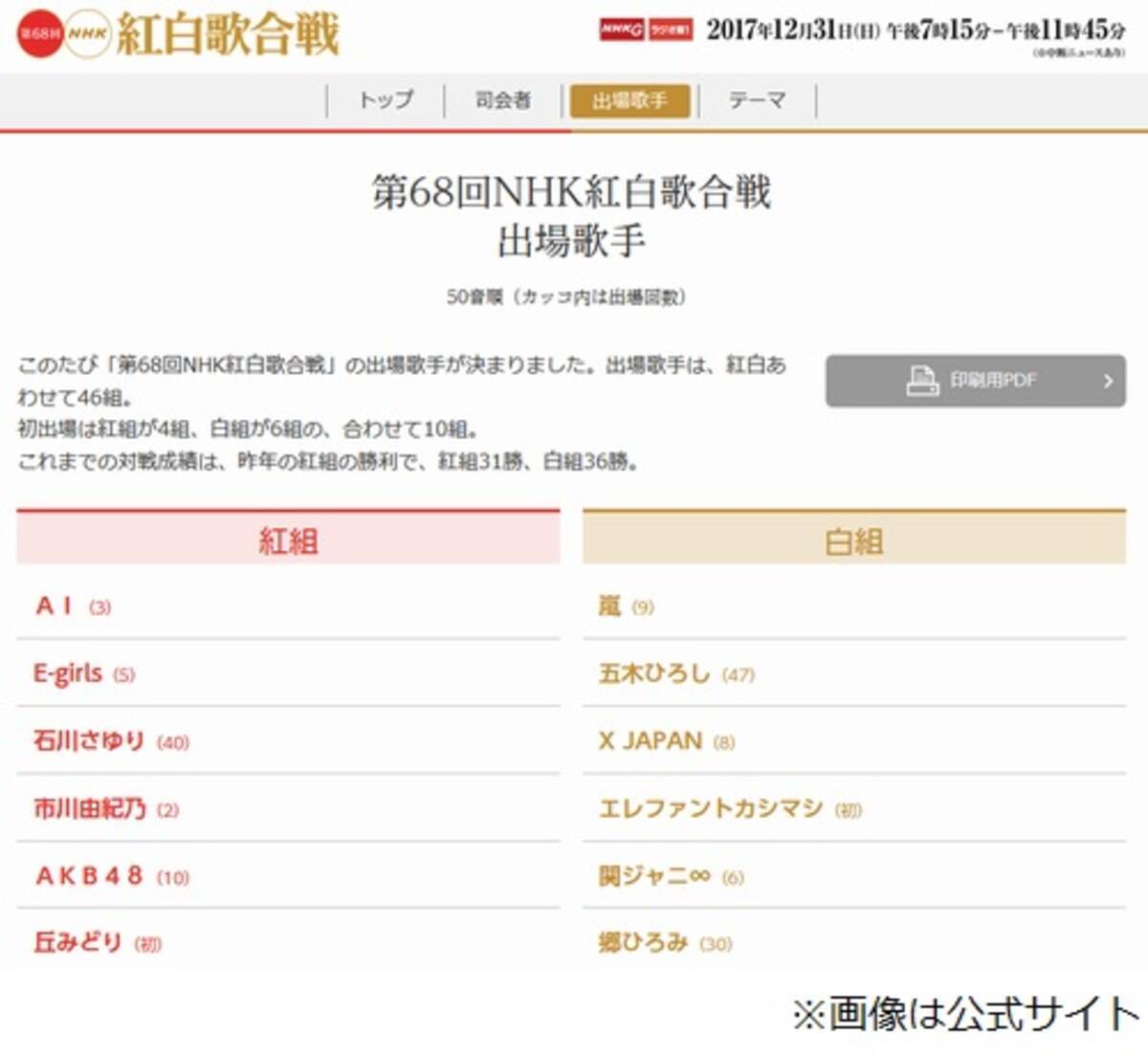1148x1056 pixels.
Task: Click the 市川由紀乃 link
Action: click(90, 809)
